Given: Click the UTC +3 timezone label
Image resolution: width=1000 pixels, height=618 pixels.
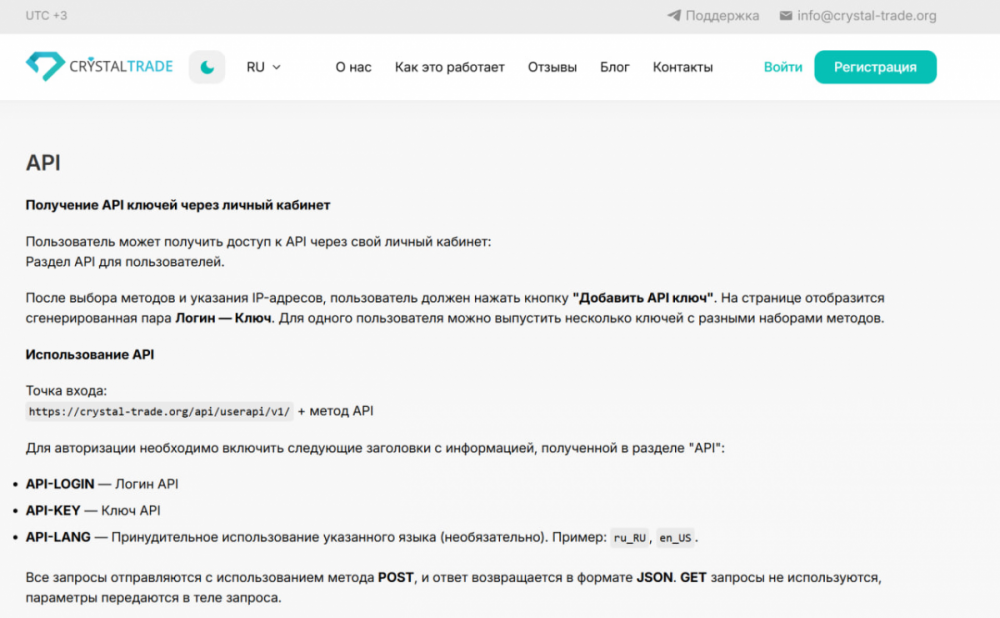Looking at the screenshot, I should point(46,16).
